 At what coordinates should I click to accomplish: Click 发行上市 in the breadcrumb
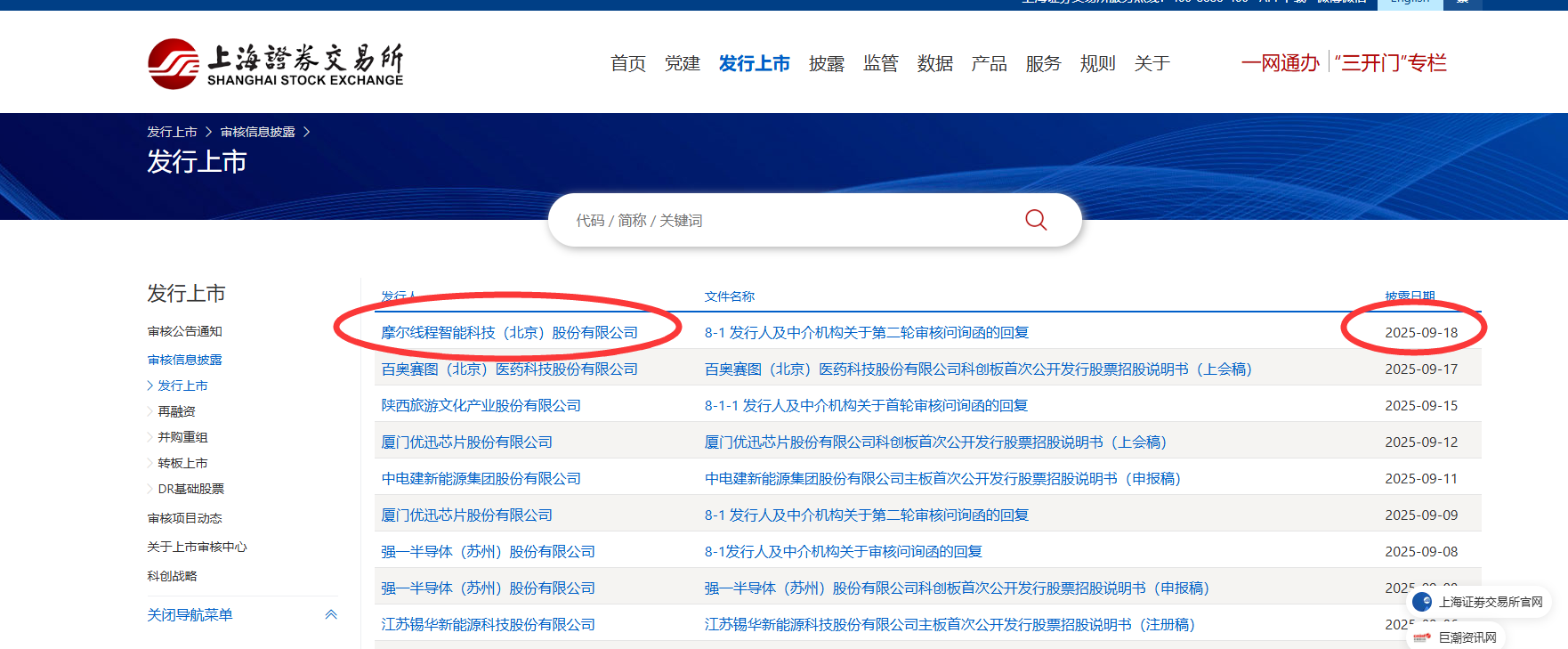(x=172, y=132)
